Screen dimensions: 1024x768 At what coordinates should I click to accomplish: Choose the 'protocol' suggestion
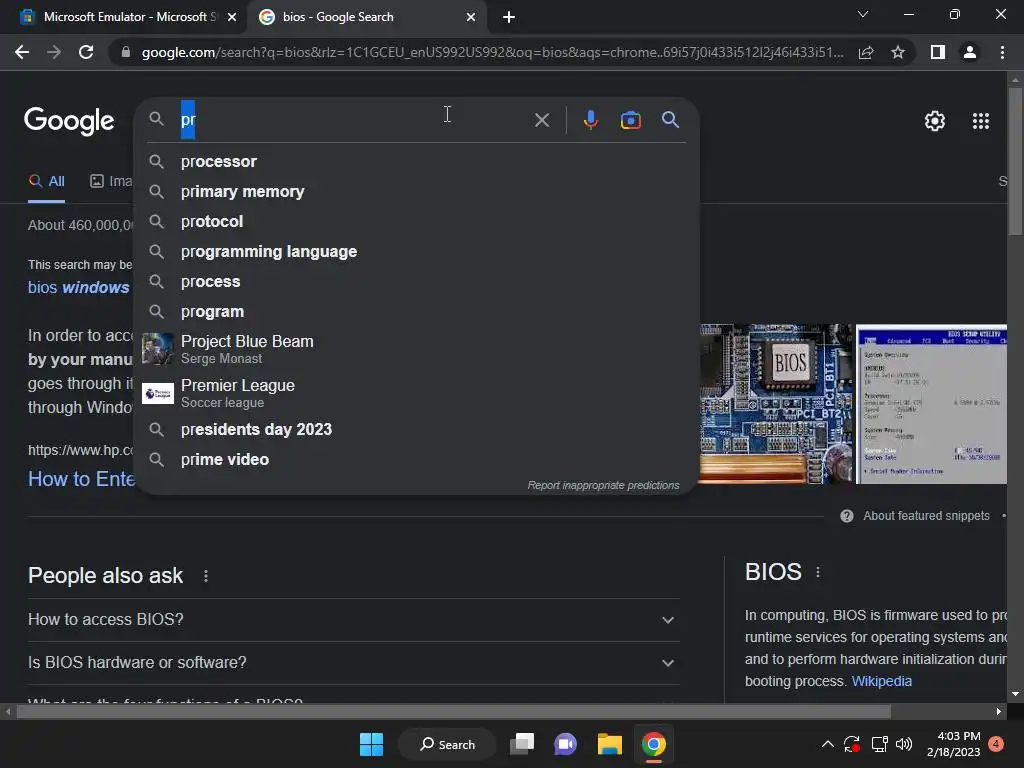(x=417, y=221)
